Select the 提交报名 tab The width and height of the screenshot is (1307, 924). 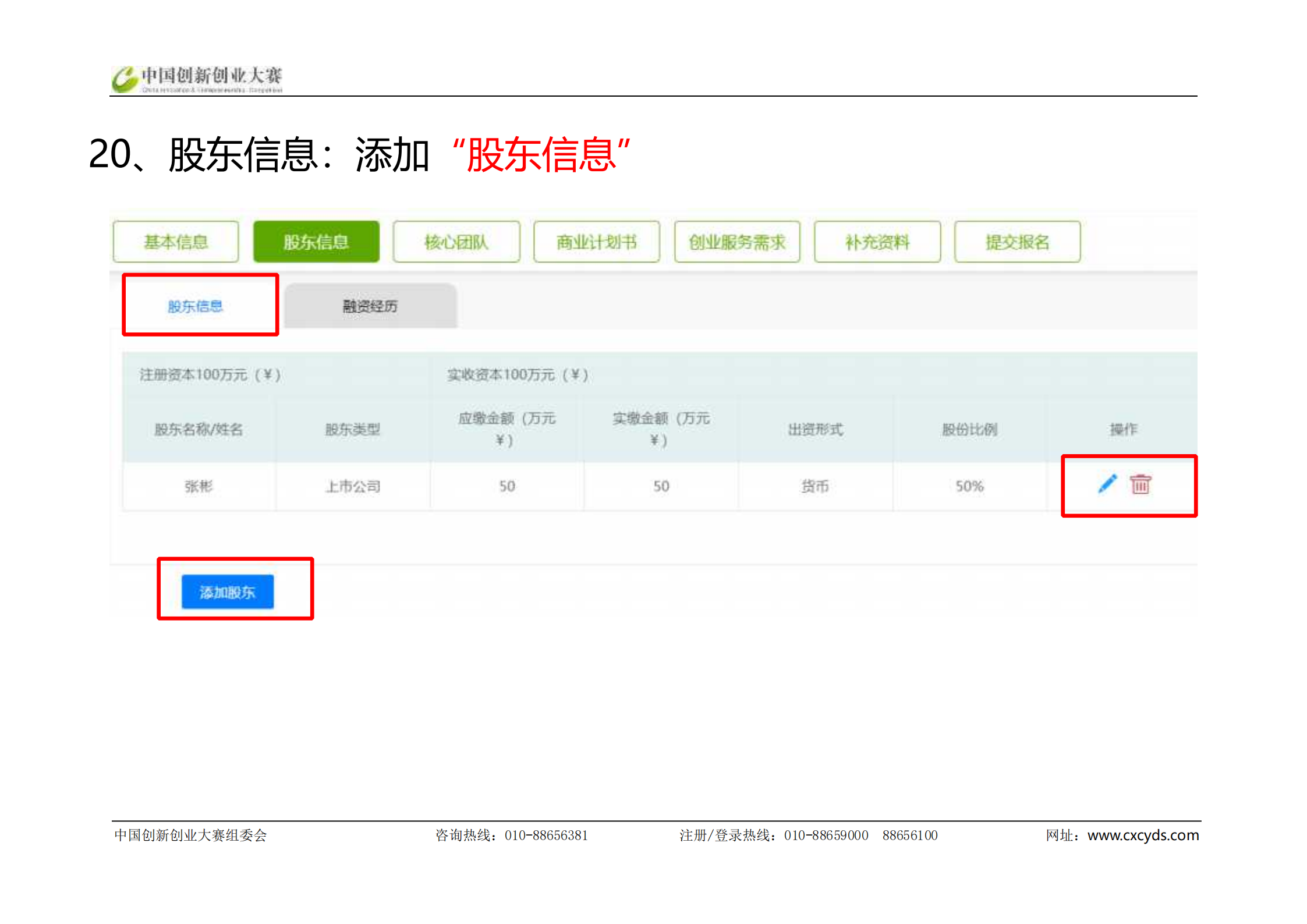pos(1017,242)
